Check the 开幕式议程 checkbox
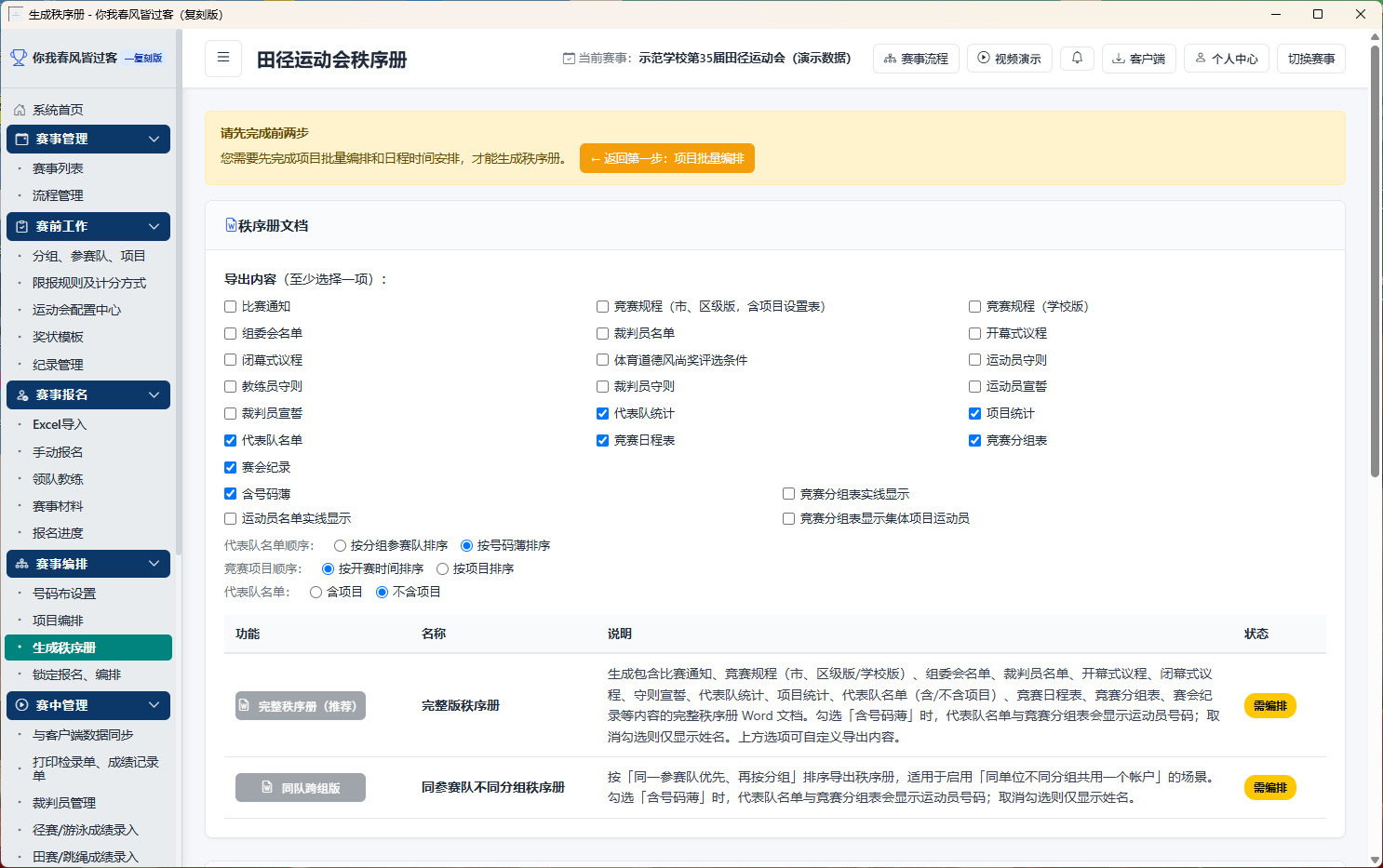Viewport: 1383px width, 868px height. (x=974, y=333)
